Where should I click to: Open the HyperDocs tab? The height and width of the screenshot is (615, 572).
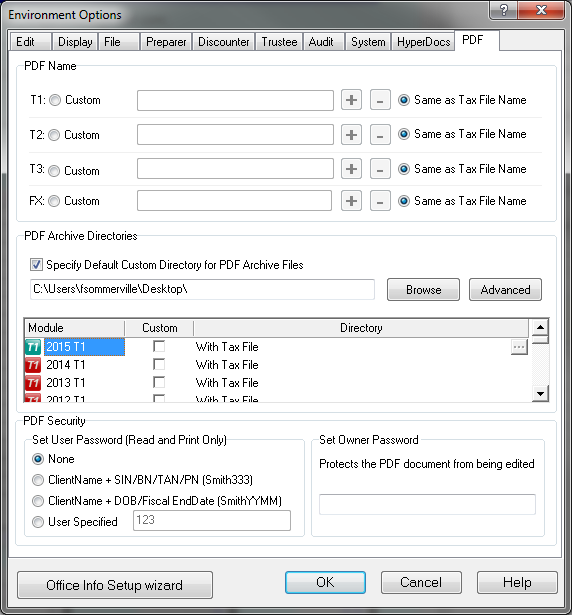[423, 42]
